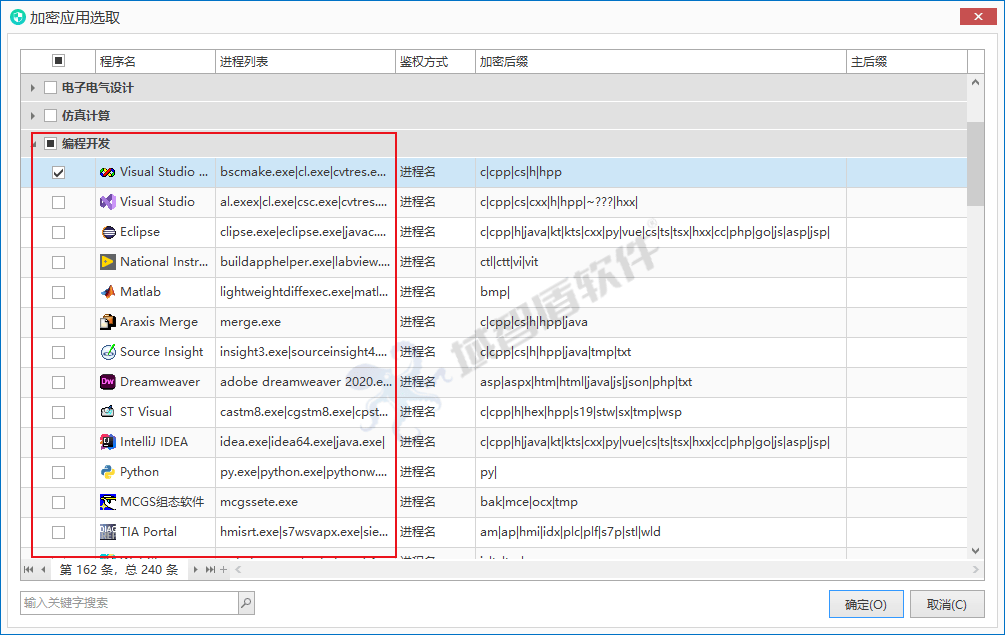Click the National Instruments row icon
The height and width of the screenshot is (635, 1005).
click(x=108, y=262)
